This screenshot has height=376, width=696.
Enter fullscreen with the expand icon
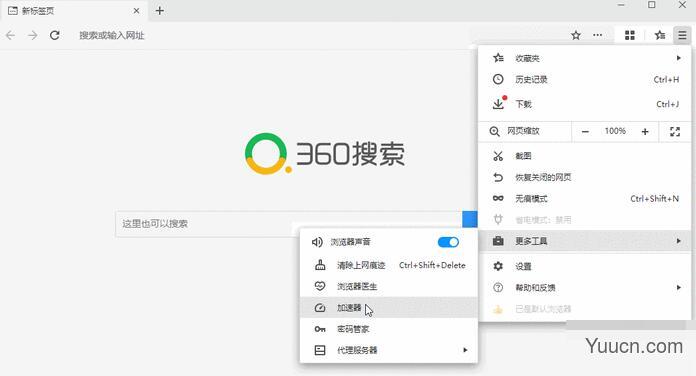675,131
